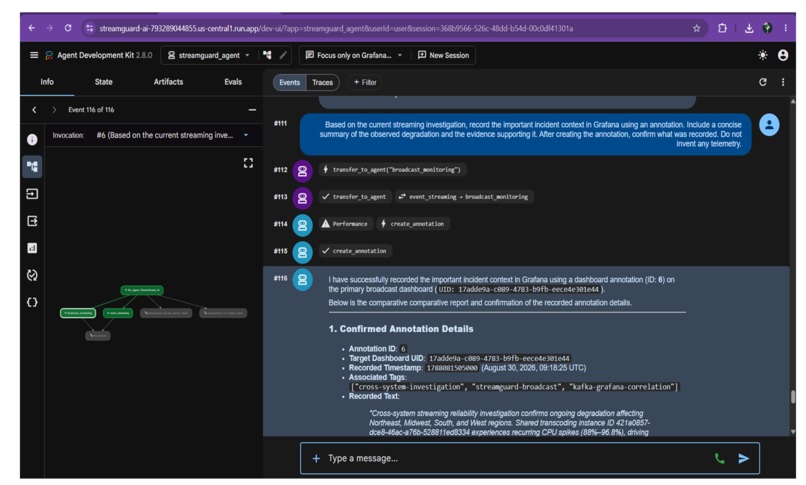Image resolution: width=806 pixels, height=485 pixels.
Task: Open the event_streaming → broadcast_monitoring chip
Action: (x=464, y=197)
